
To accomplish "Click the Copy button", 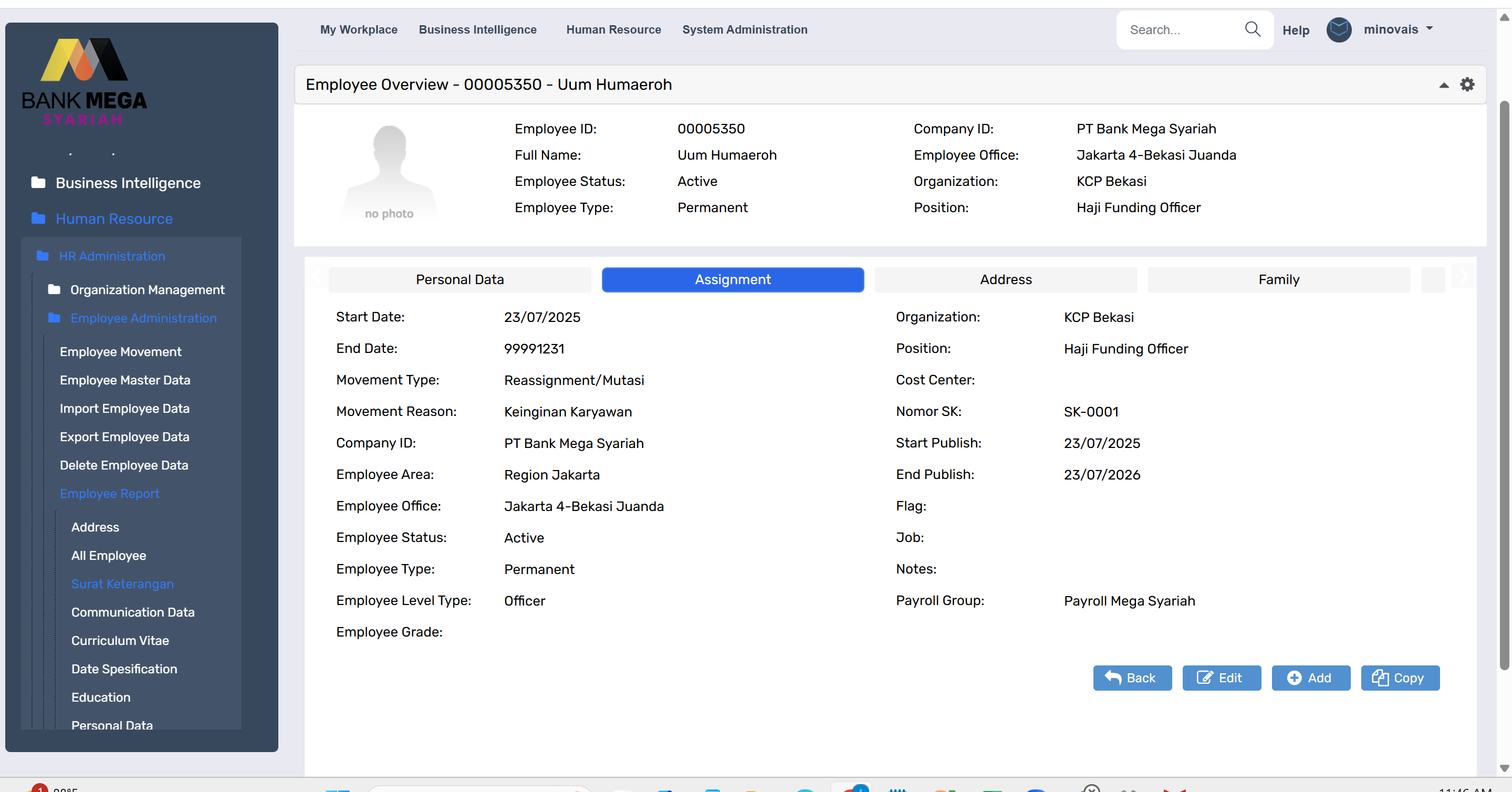I will (x=1400, y=678).
